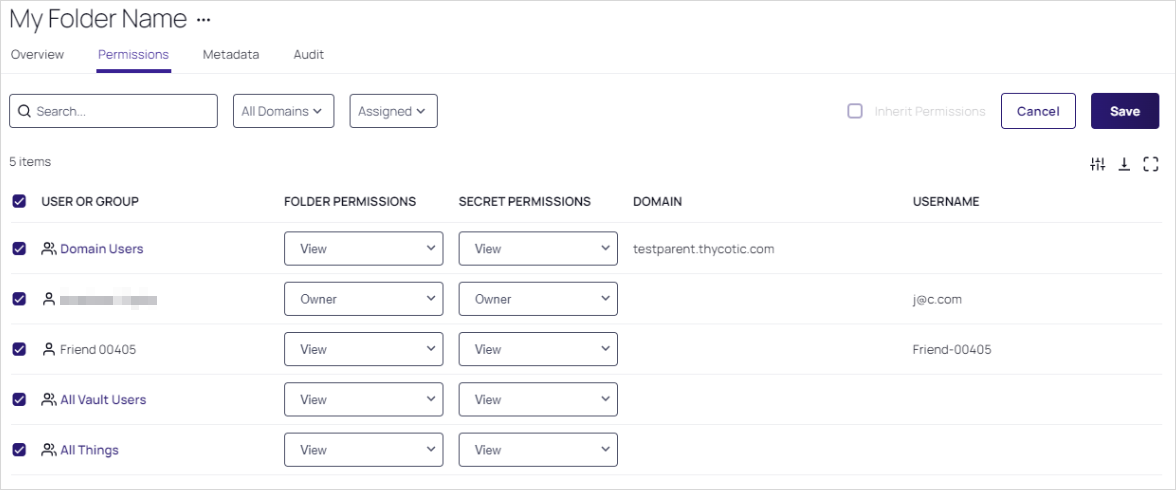Open Folder Permissions dropdown for Friend 00405
The image size is (1176, 490).
pos(363,349)
